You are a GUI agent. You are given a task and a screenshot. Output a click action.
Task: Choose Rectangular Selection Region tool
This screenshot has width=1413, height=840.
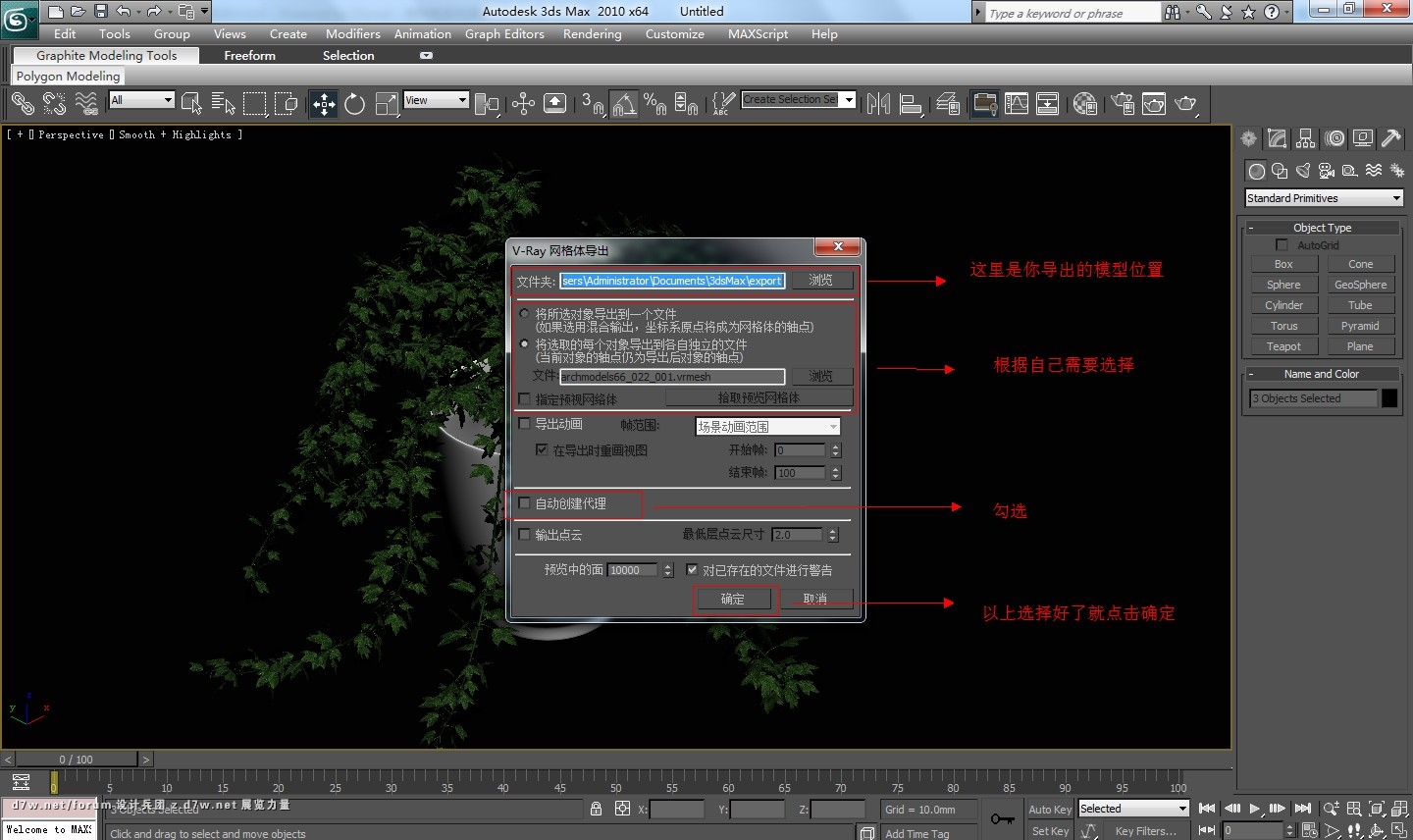[255, 103]
